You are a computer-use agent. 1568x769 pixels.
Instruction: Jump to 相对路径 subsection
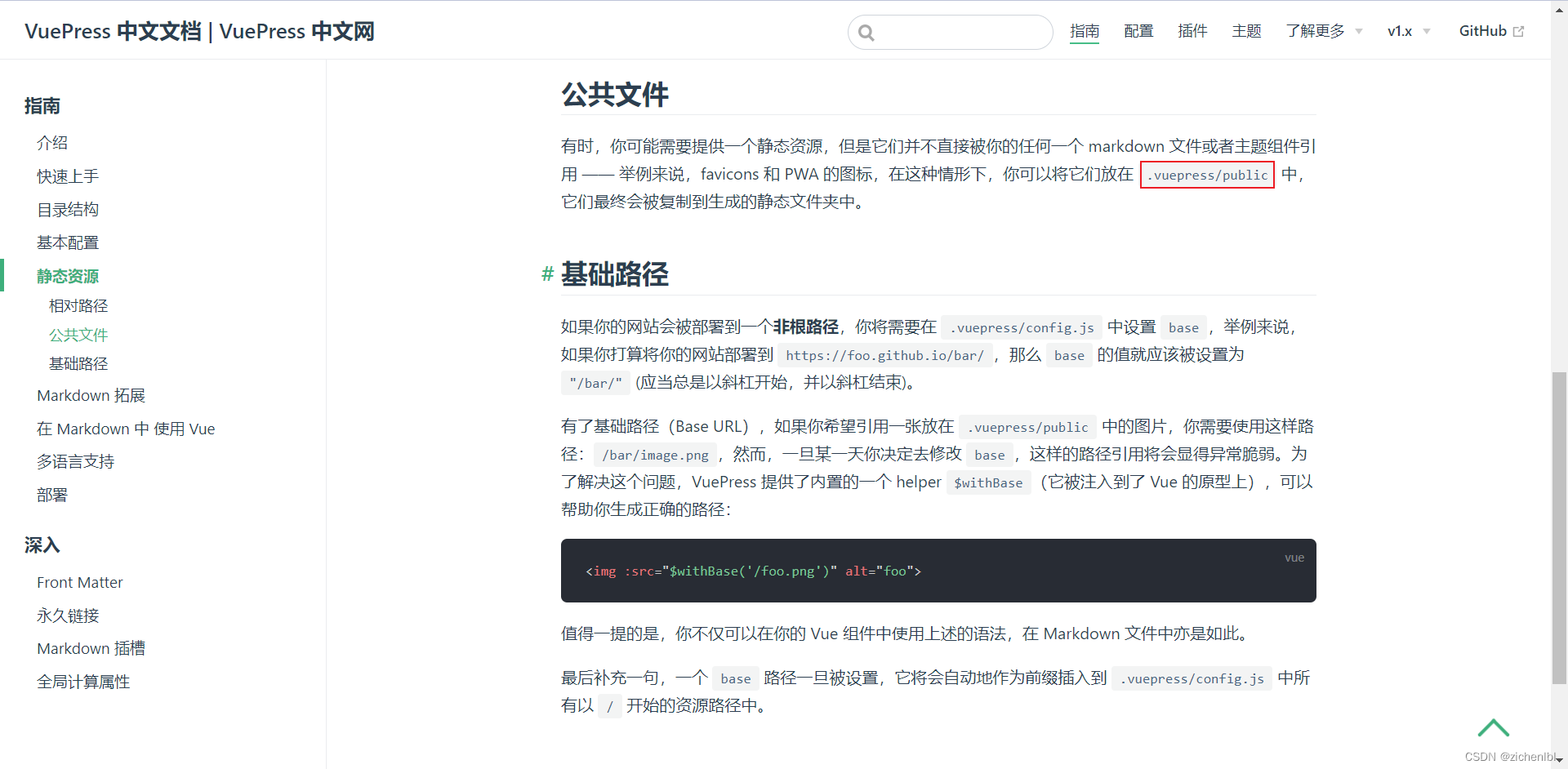tap(78, 306)
